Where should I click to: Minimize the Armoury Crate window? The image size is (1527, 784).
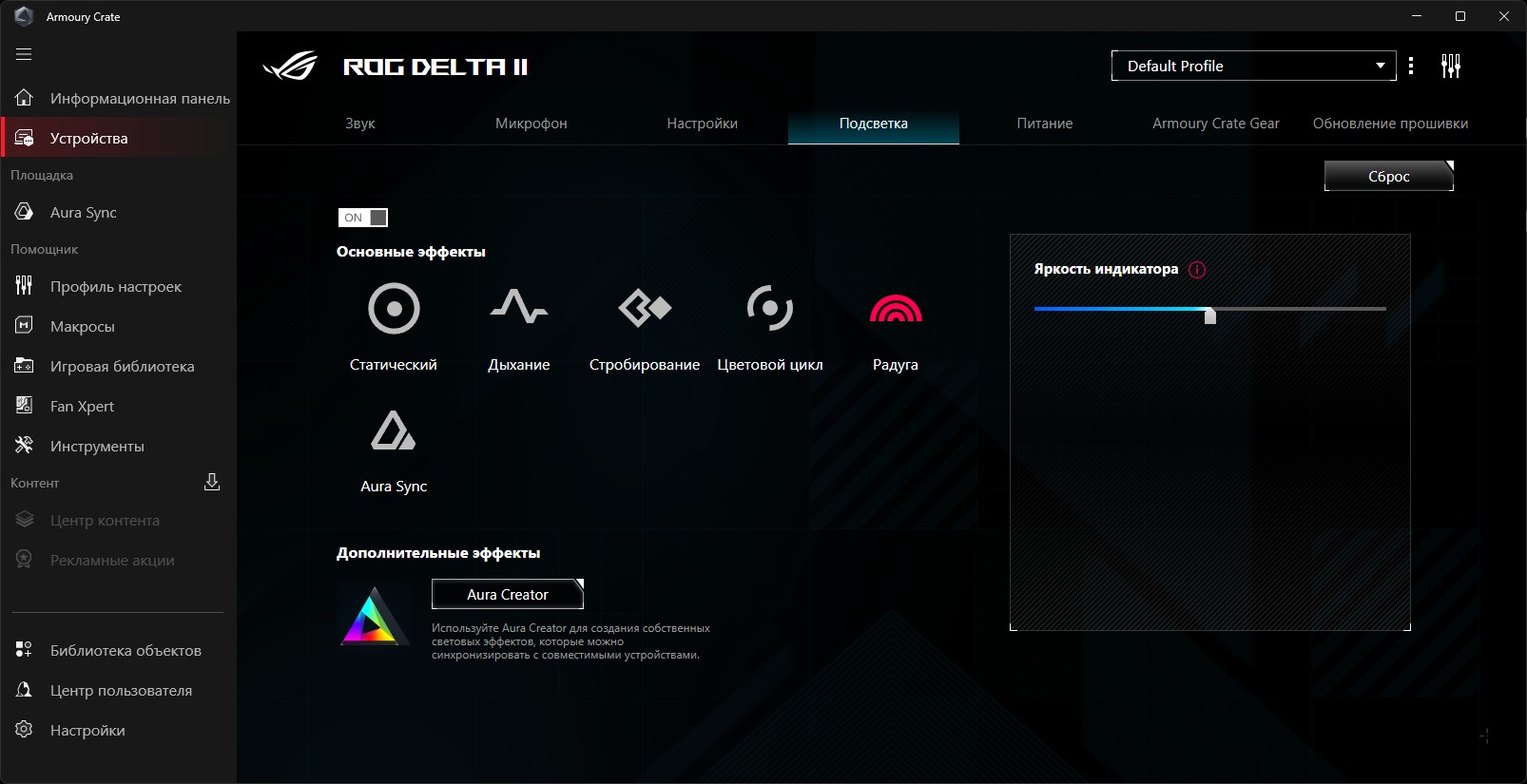tap(1417, 16)
